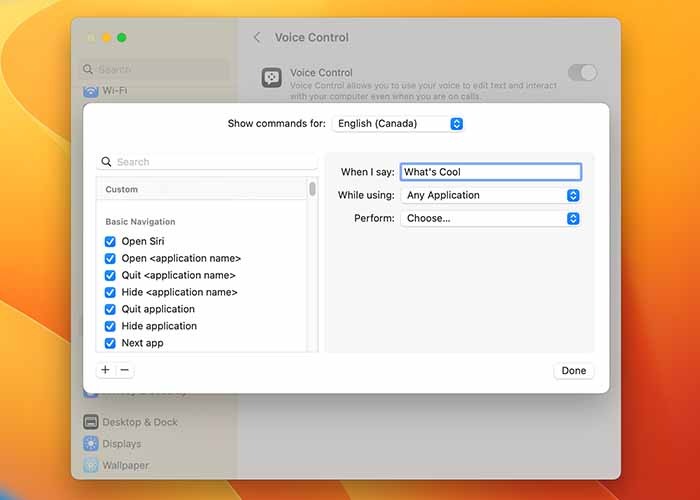
Task: Click the green zoom window button
Action: pyautogui.click(x=121, y=38)
